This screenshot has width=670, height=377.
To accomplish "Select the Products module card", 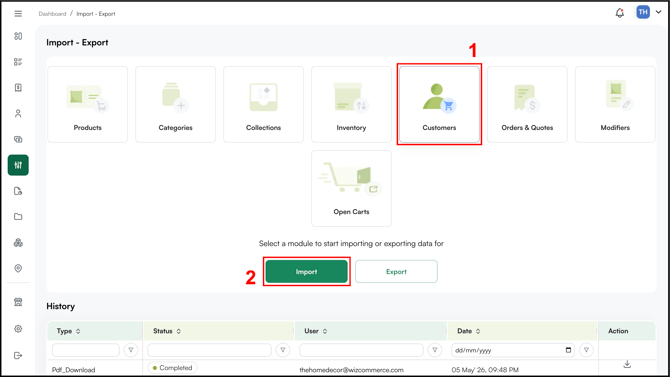I will [x=88, y=104].
